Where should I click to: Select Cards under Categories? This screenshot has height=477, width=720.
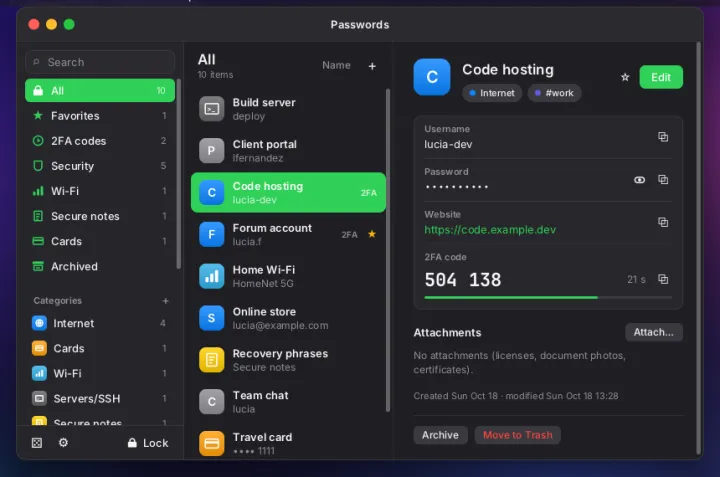(100, 348)
